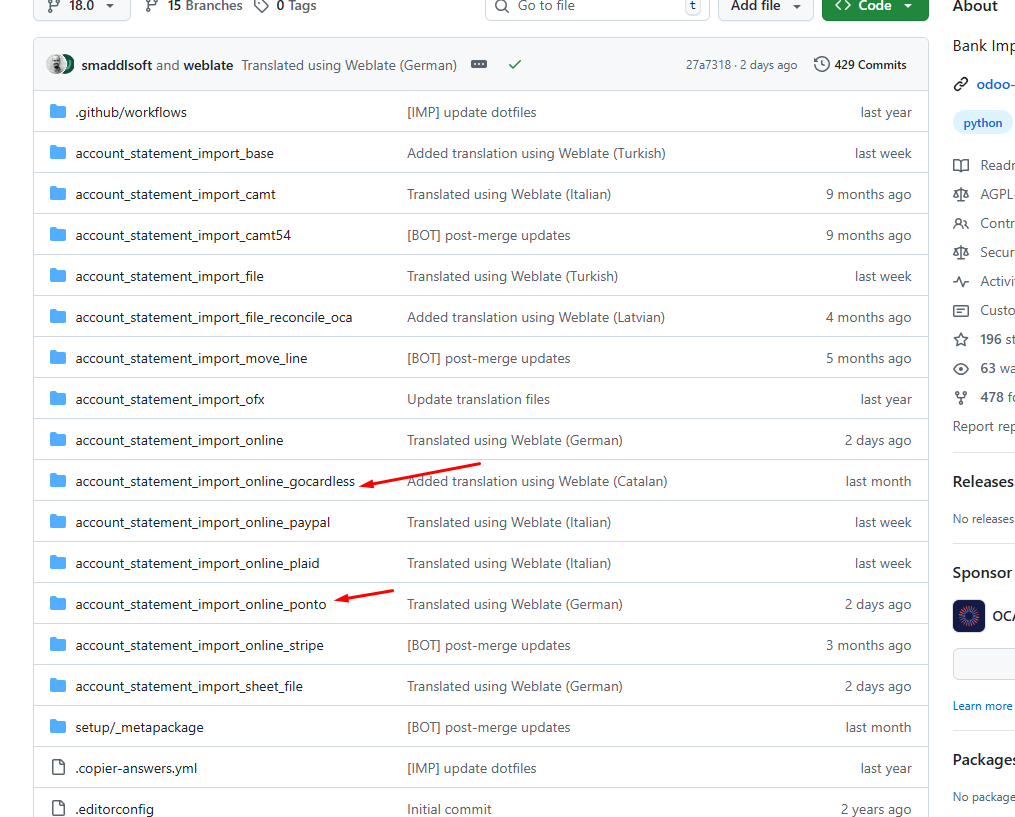Click the python topic tag
This screenshot has height=817, width=1015.
(982, 123)
